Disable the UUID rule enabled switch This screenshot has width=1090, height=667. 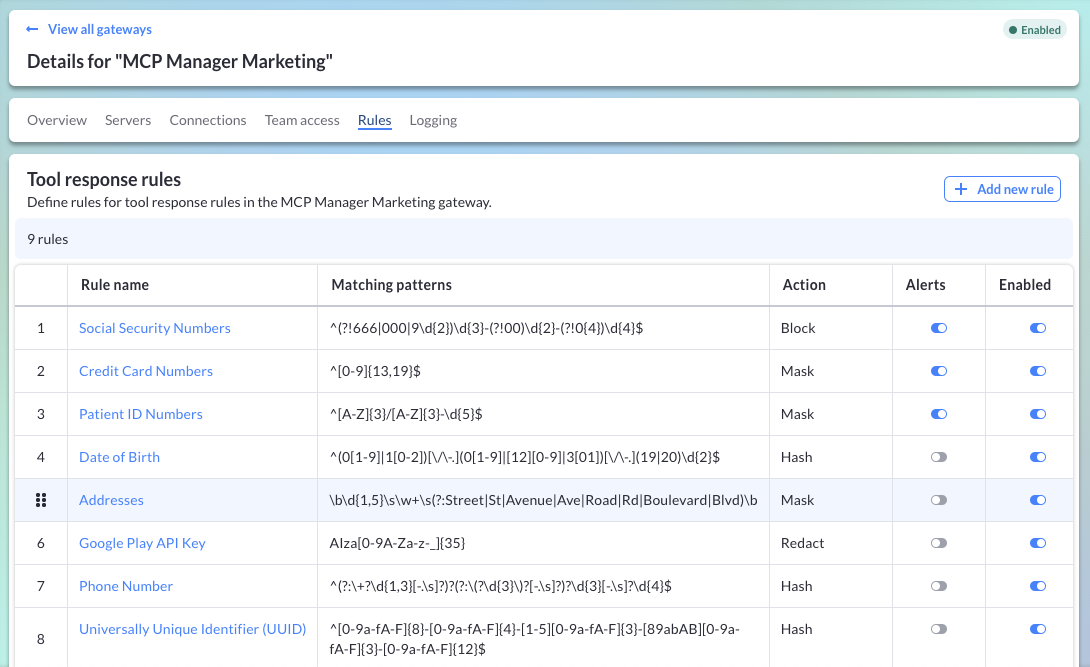(x=1037, y=629)
